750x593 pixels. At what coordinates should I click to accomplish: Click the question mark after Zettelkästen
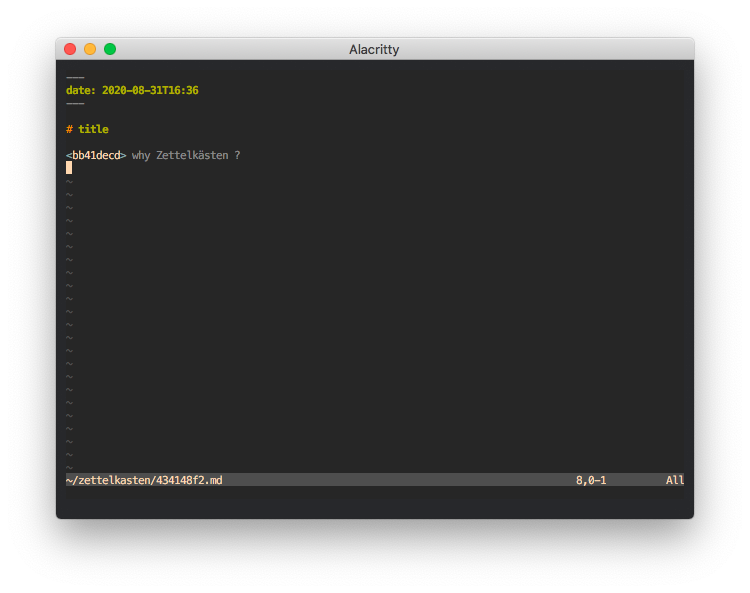(x=237, y=155)
